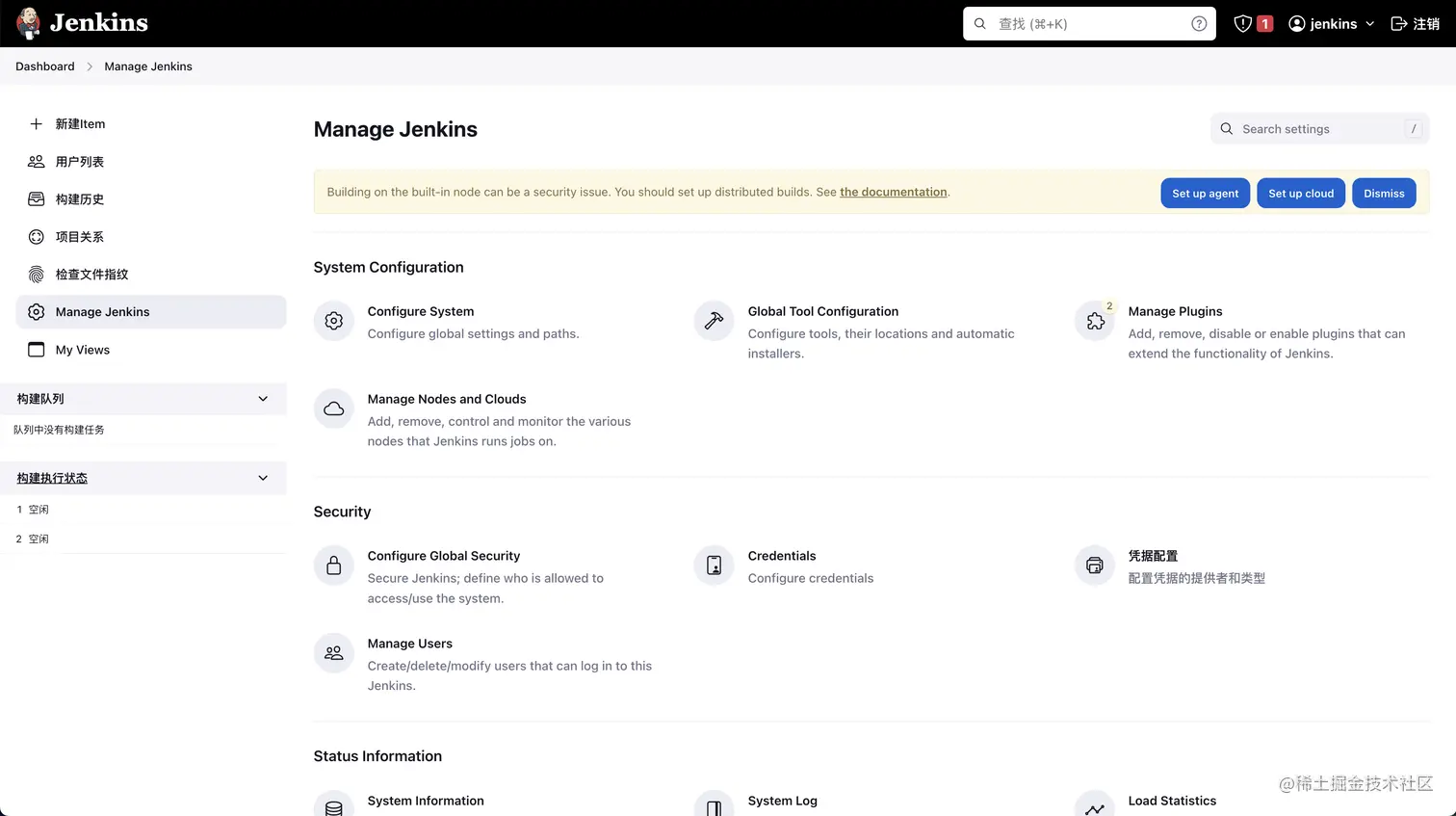This screenshot has height=816, width=1456.
Task: Open the documentation link in the warning
Action: (x=894, y=192)
